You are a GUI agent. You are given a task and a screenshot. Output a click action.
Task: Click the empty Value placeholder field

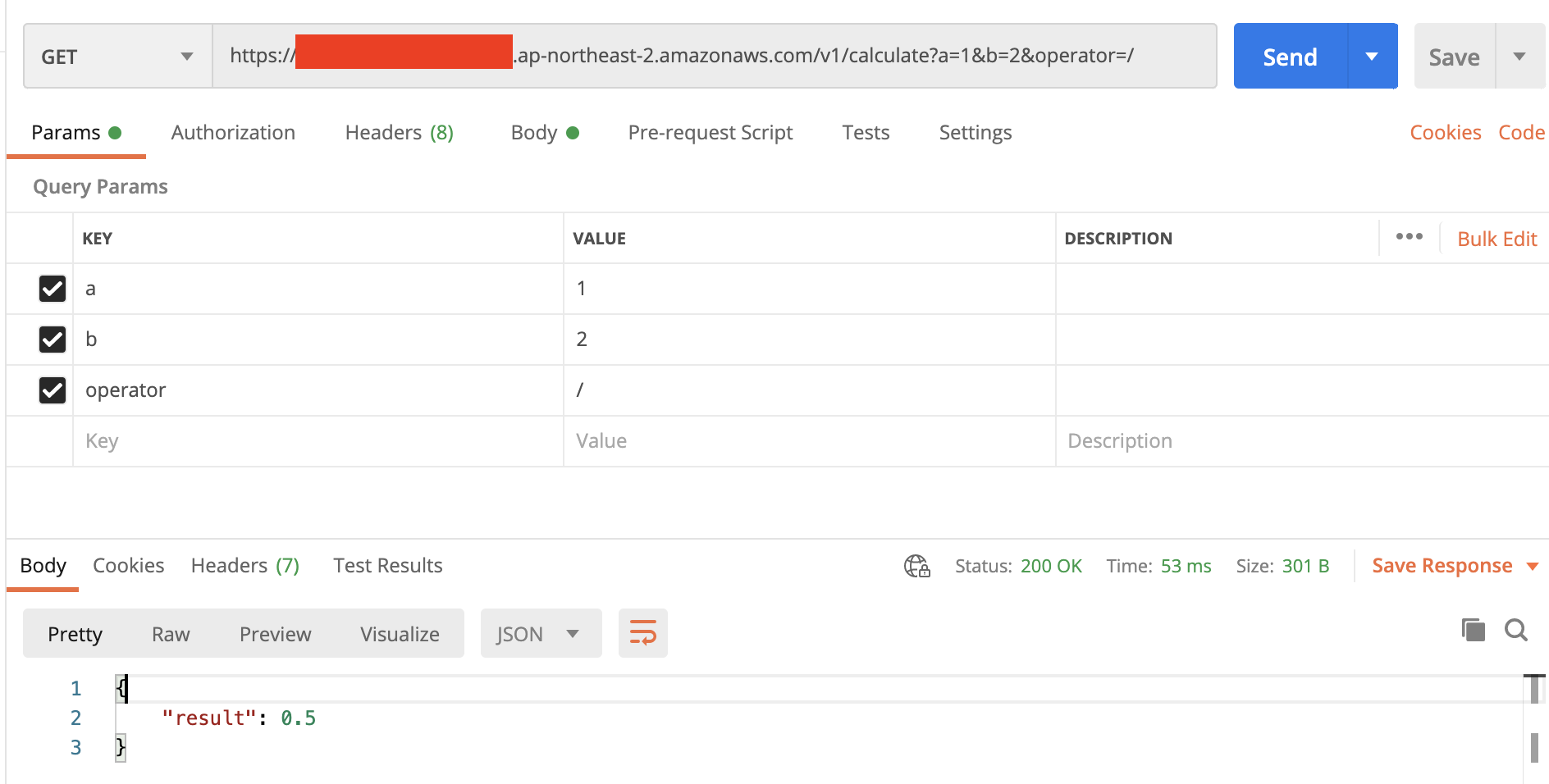click(809, 441)
